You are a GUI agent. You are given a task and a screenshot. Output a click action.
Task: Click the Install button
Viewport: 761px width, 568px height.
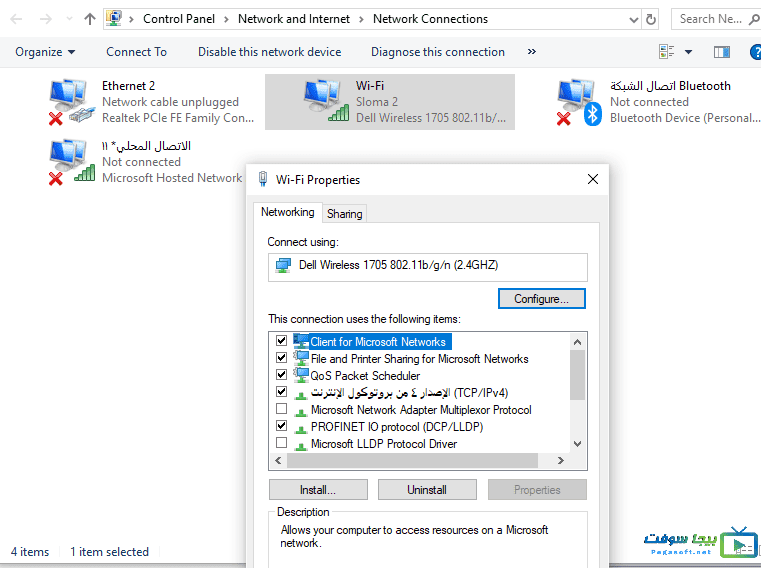(x=318, y=490)
